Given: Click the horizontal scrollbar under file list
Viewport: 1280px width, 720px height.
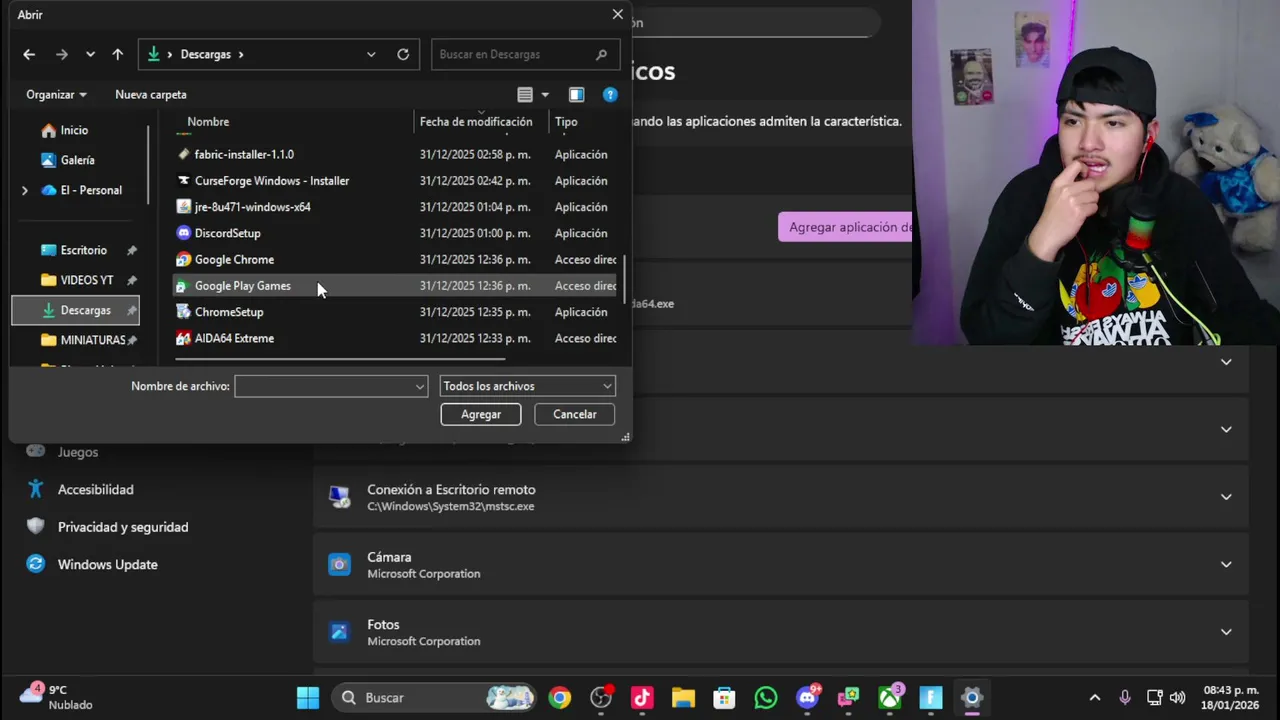Looking at the screenshot, I should click(x=340, y=358).
